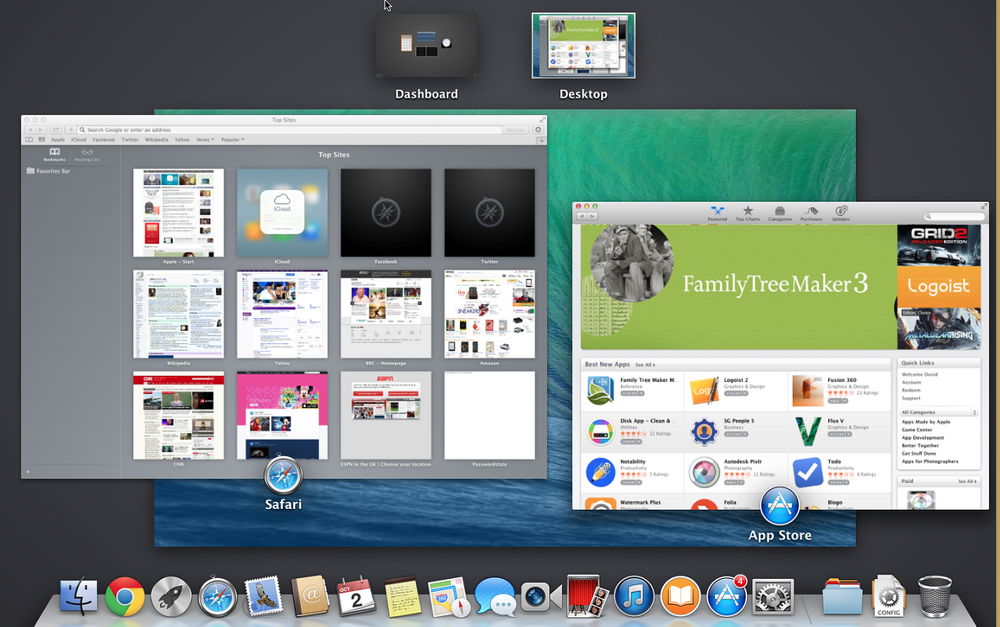Click the App Store search field

click(x=953, y=216)
